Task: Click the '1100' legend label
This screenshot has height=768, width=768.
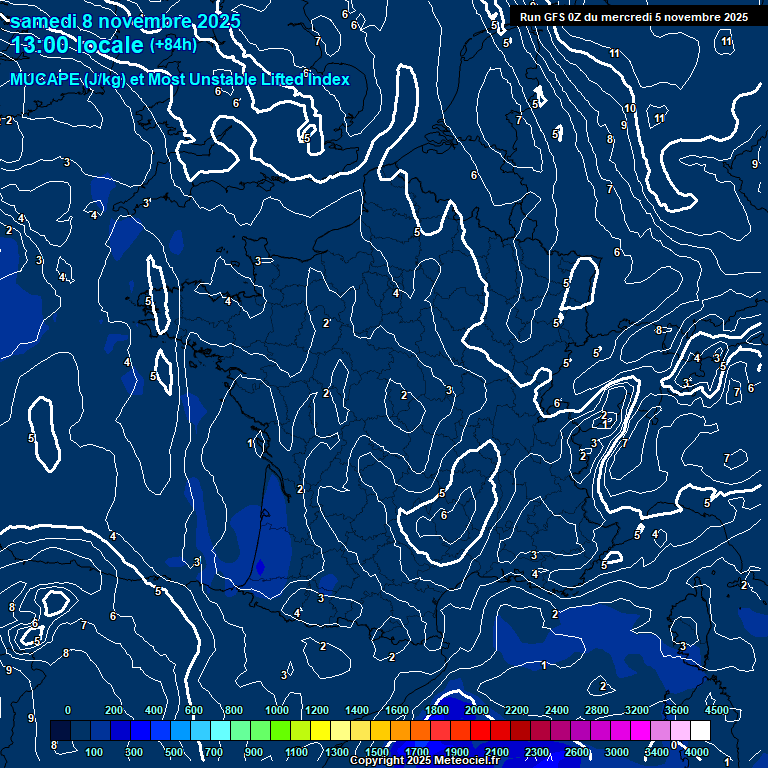Action: 297,752
